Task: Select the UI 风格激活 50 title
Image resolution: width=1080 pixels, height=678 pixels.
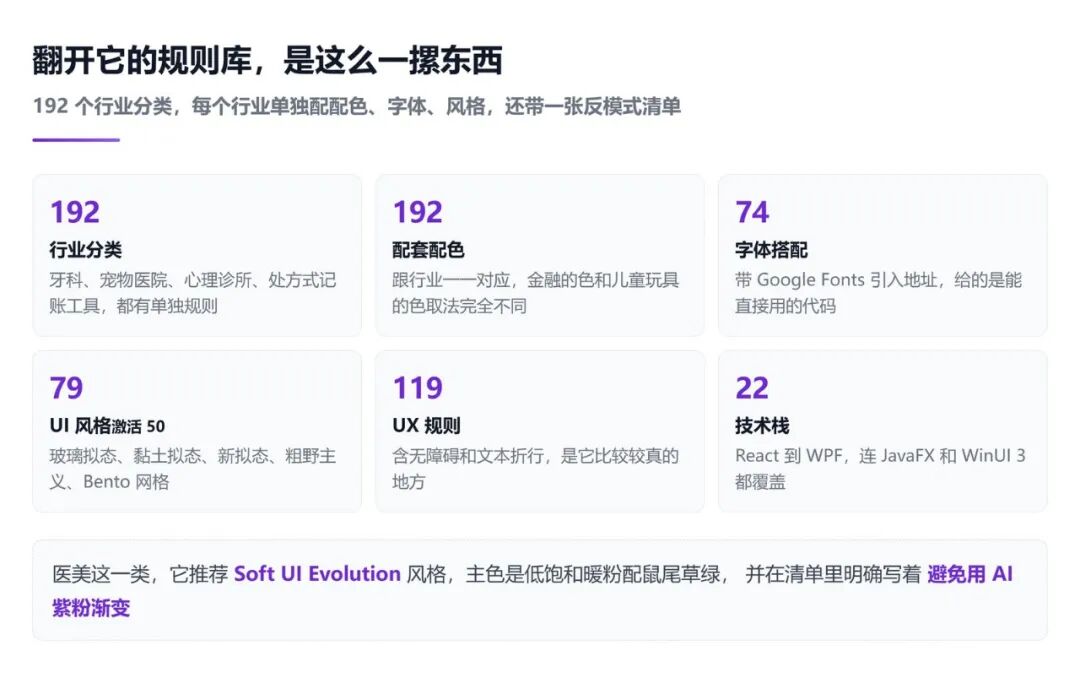Action: pos(107,426)
